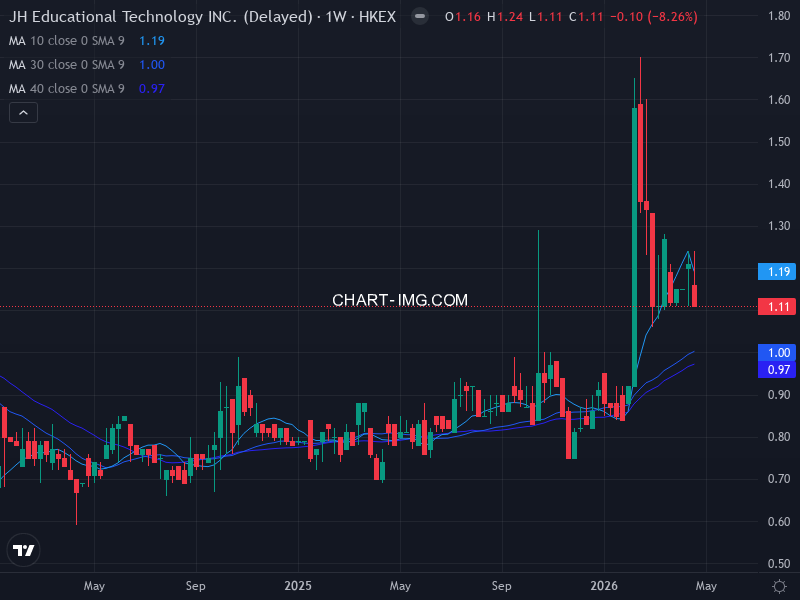This screenshot has width=800, height=600.
Task: Click the 0.60 price axis label
Action: (x=779, y=521)
